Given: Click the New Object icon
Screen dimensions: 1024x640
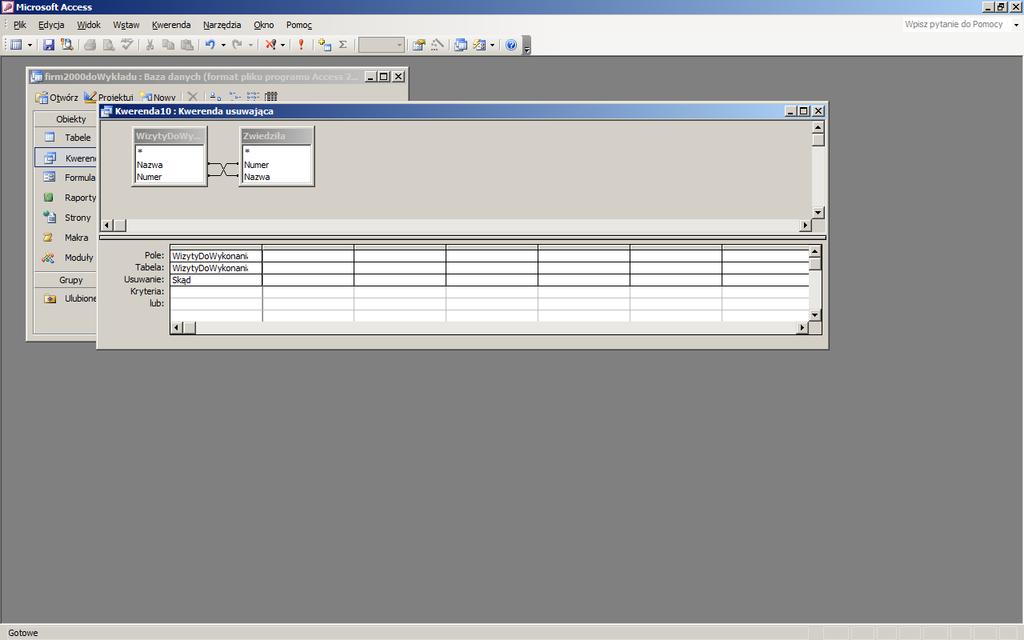Looking at the screenshot, I should tap(480, 44).
